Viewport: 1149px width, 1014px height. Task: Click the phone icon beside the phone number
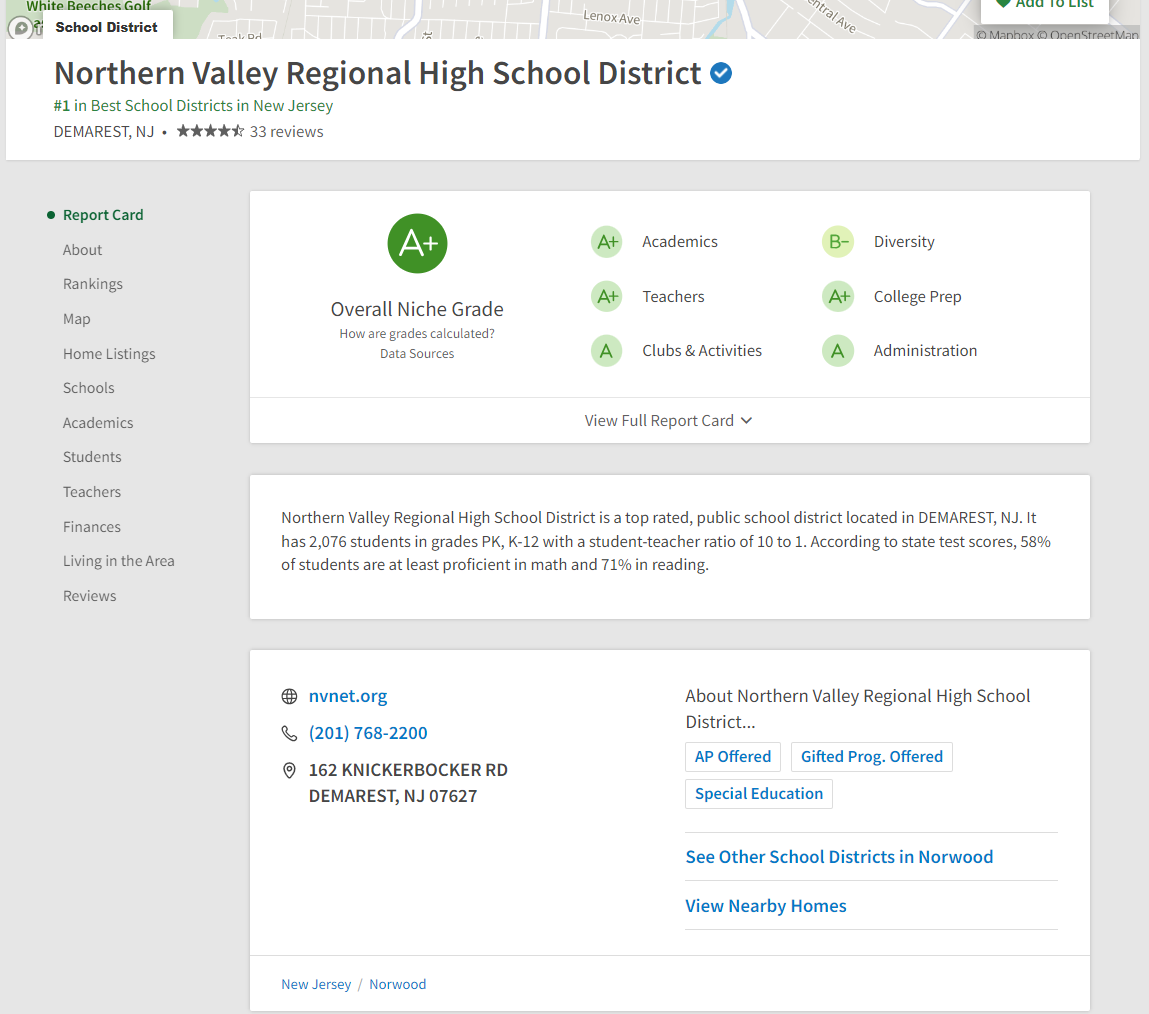point(289,733)
